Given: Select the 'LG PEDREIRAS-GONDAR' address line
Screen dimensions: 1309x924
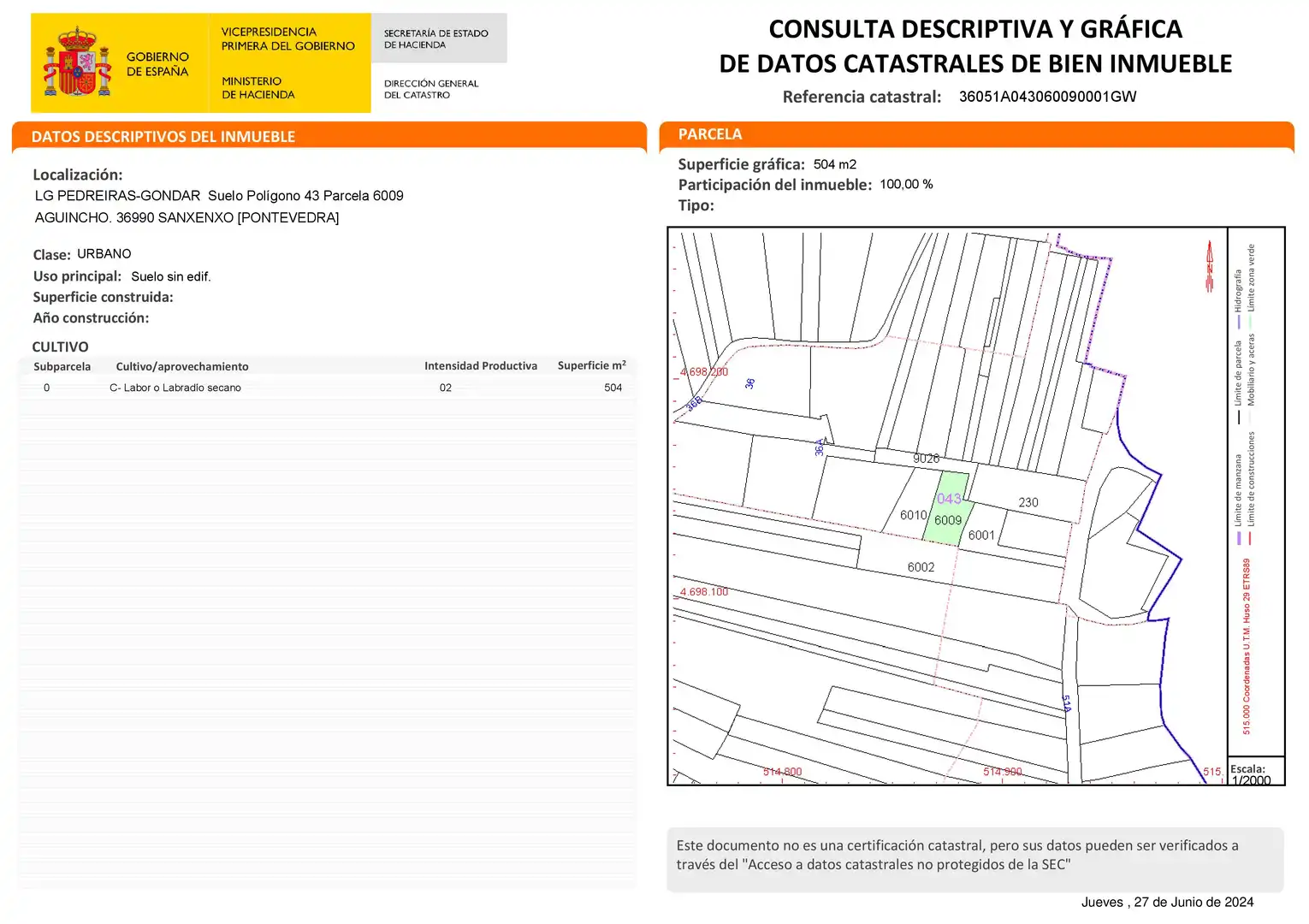Looking at the screenshot, I should coord(219,196).
